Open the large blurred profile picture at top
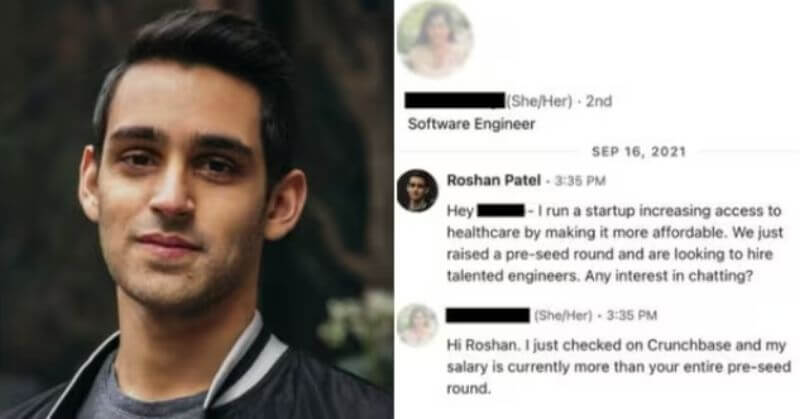Screen dimensions: 800x419 pos(435,39)
